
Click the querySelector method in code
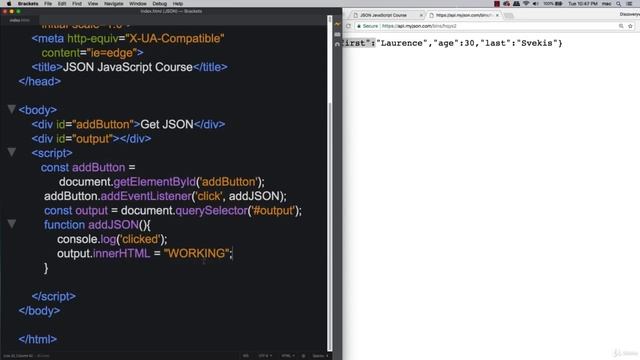click(x=211, y=211)
